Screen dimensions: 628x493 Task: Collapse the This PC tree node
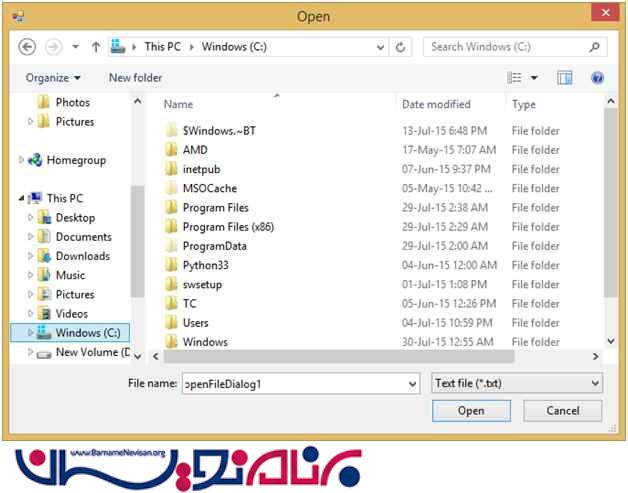(x=22, y=199)
